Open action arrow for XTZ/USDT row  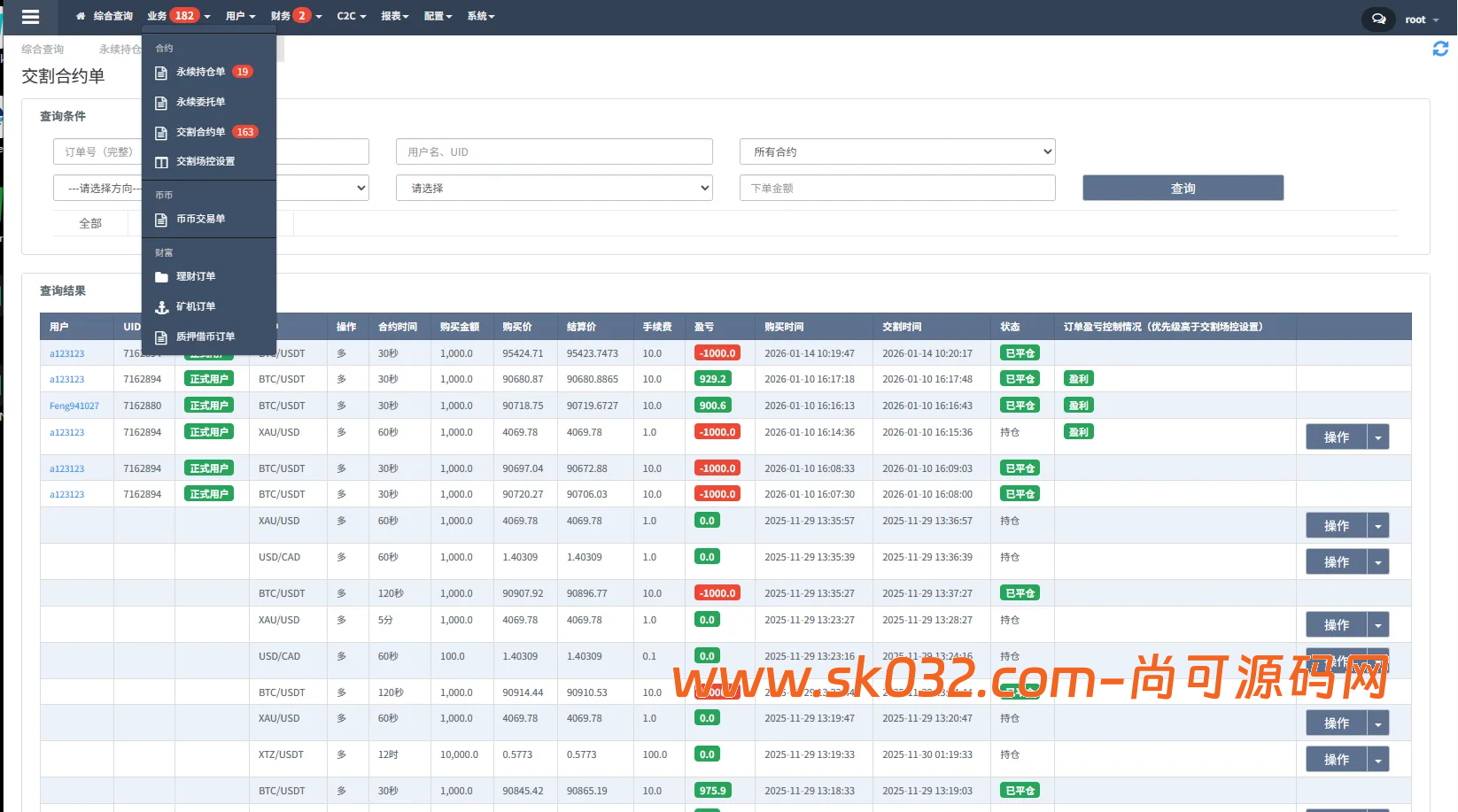coord(1377,760)
